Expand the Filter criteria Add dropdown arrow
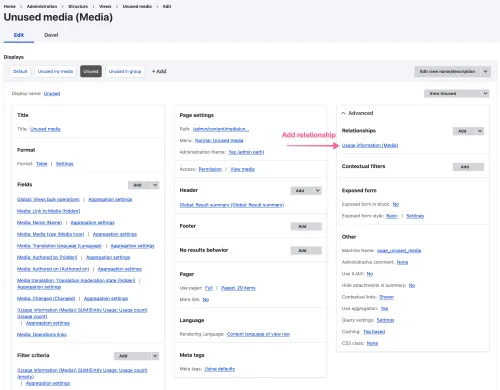Image resolution: width=500 pixels, height=390 pixels. coord(155,356)
